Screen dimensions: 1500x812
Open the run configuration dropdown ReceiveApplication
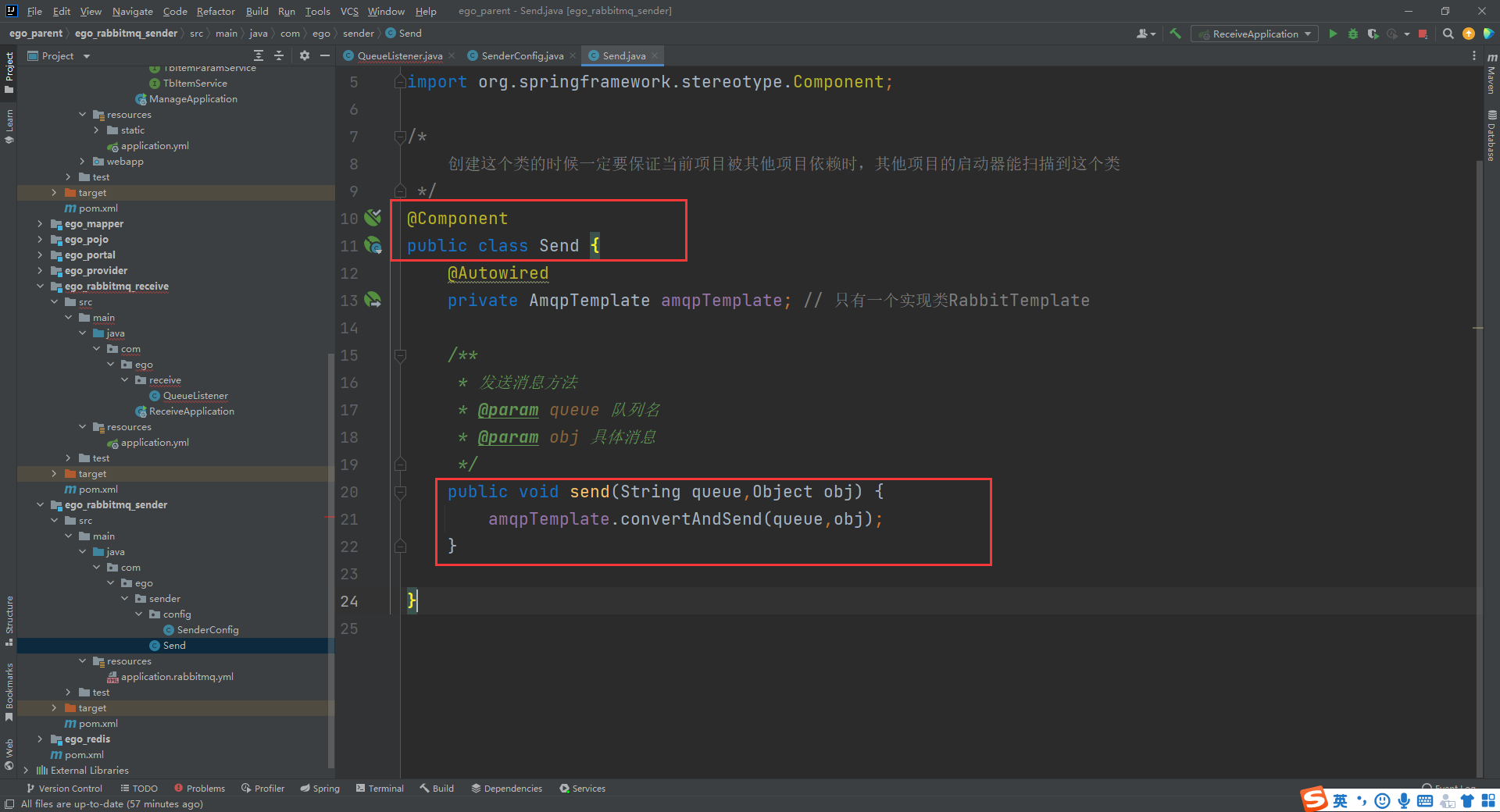point(1255,34)
